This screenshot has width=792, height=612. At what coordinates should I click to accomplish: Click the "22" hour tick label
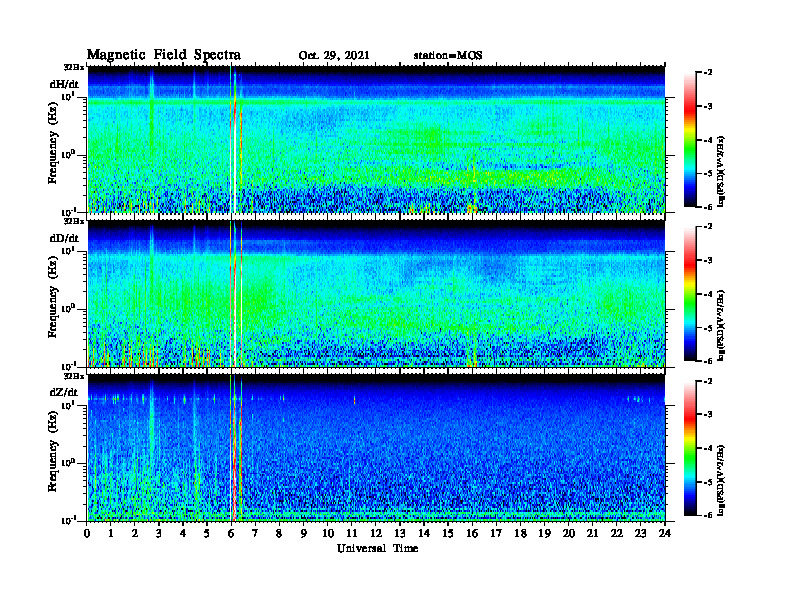tap(617, 534)
